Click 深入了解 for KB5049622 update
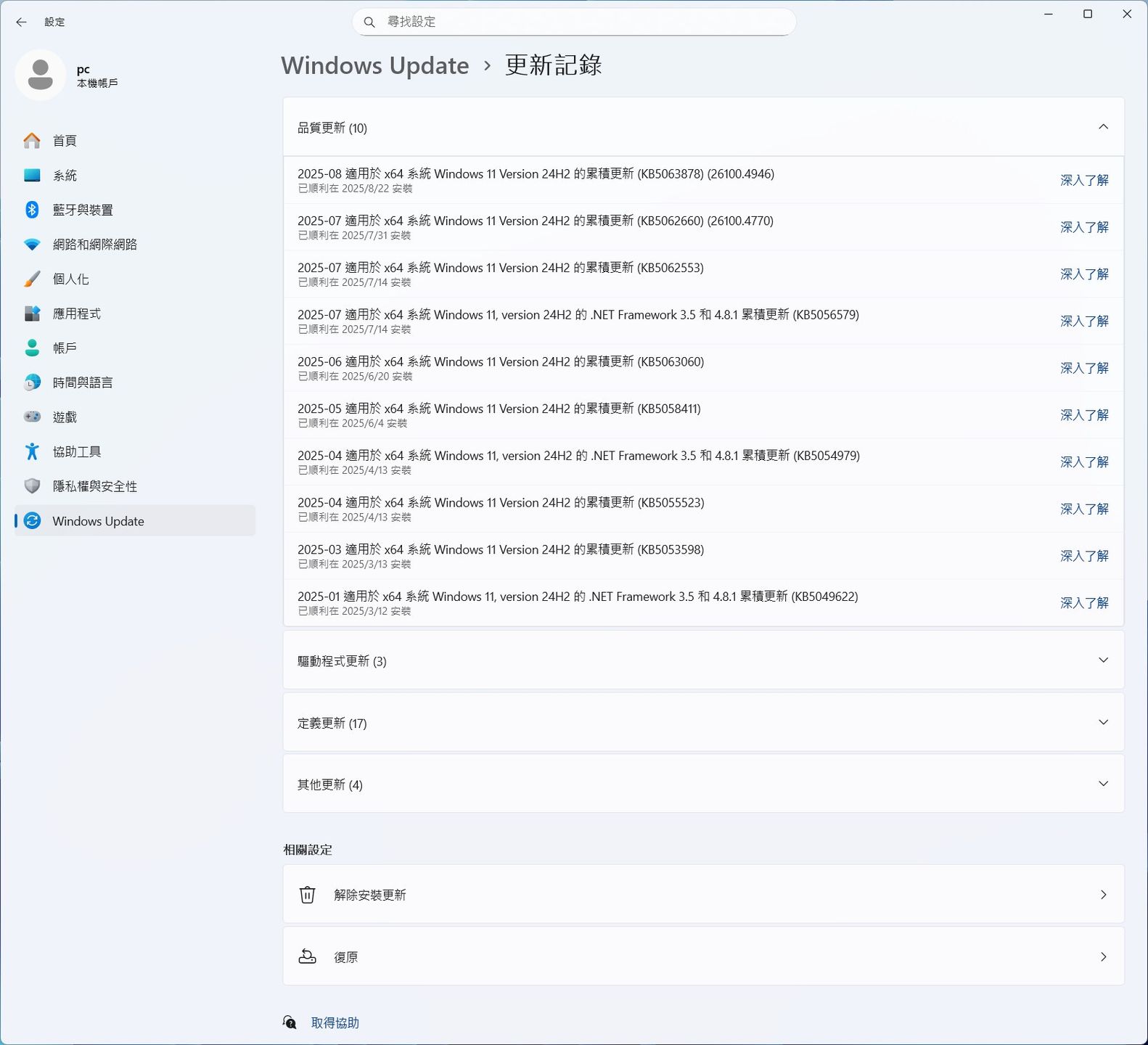The width and height of the screenshot is (1148, 1045). [1084, 603]
